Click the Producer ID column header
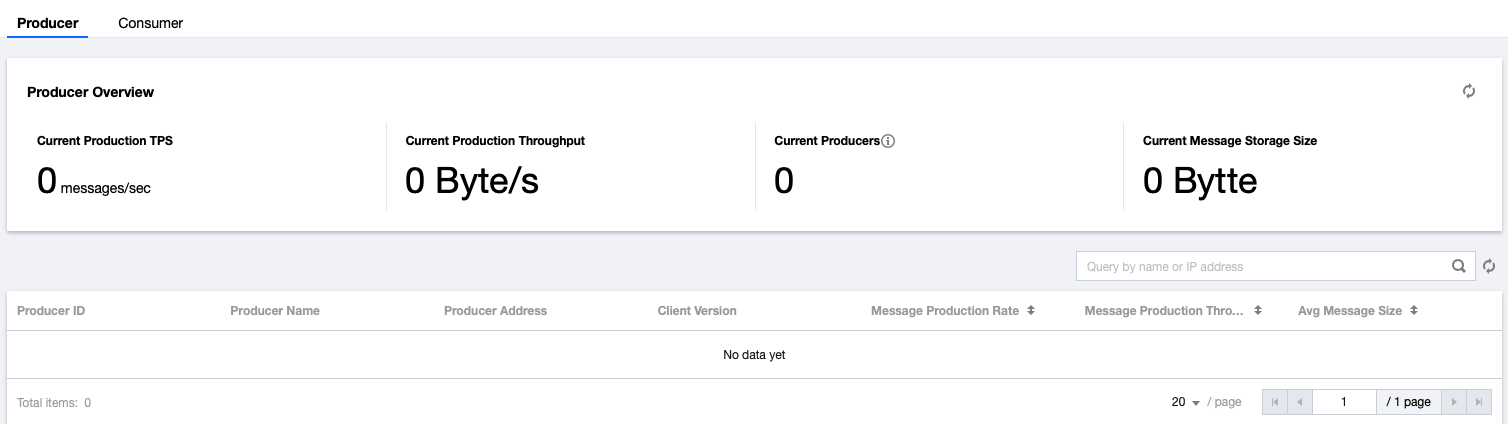The image size is (1508, 424). click(51, 311)
